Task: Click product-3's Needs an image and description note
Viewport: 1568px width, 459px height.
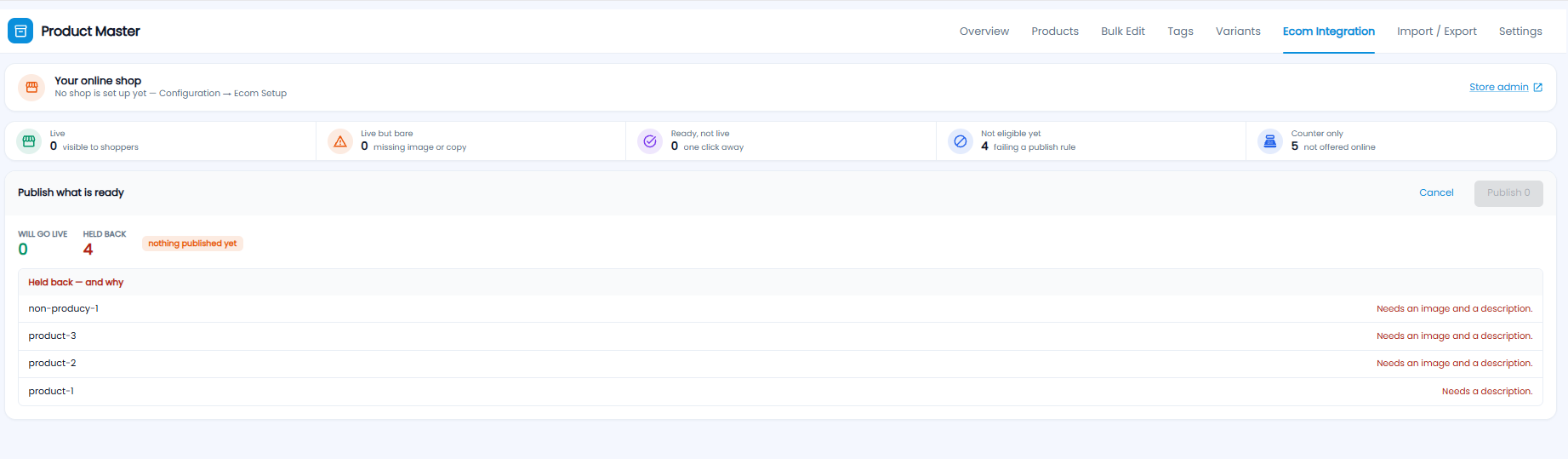Action: (x=1455, y=336)
